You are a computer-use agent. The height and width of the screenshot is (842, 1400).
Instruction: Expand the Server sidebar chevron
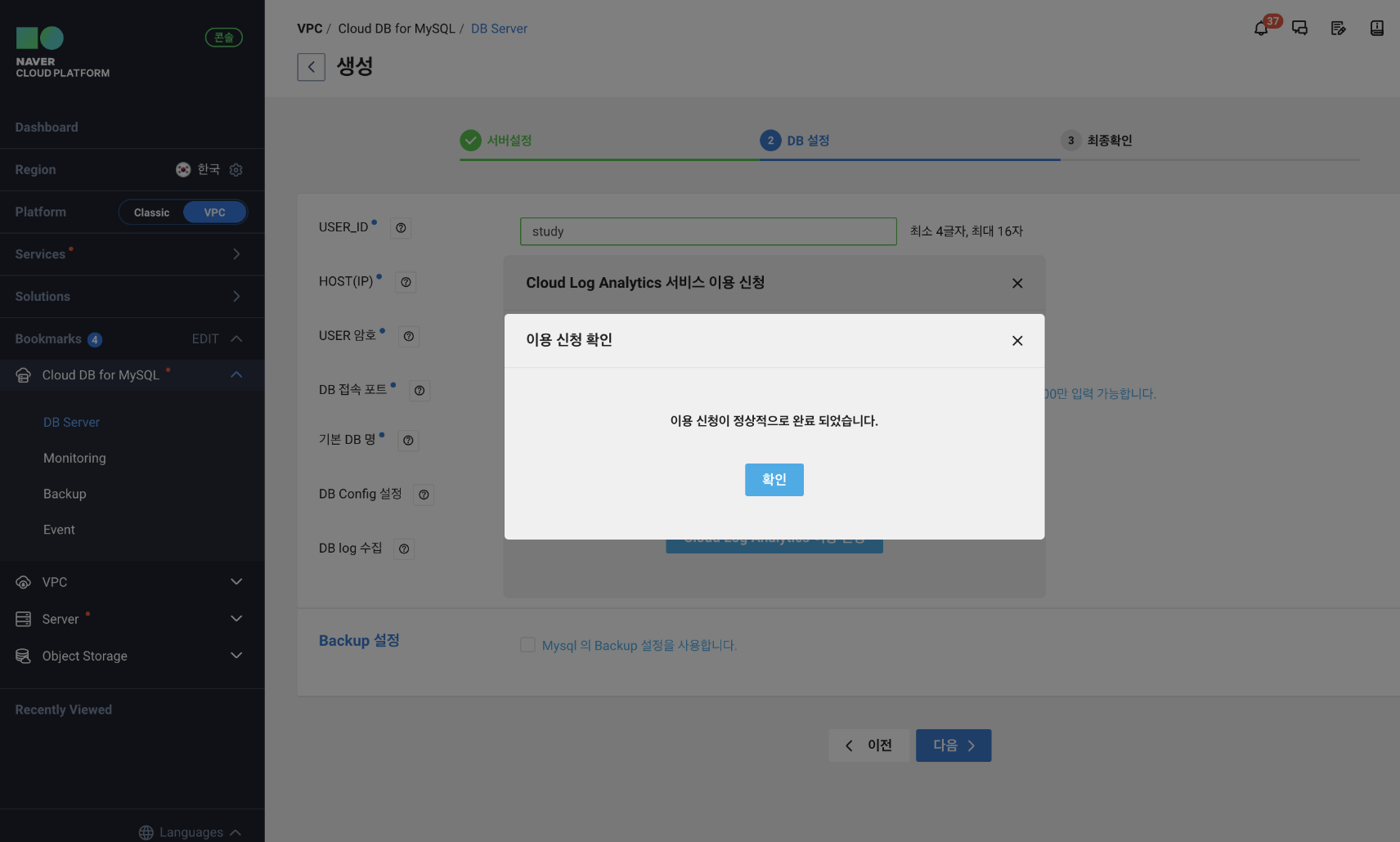coord(236,619)
